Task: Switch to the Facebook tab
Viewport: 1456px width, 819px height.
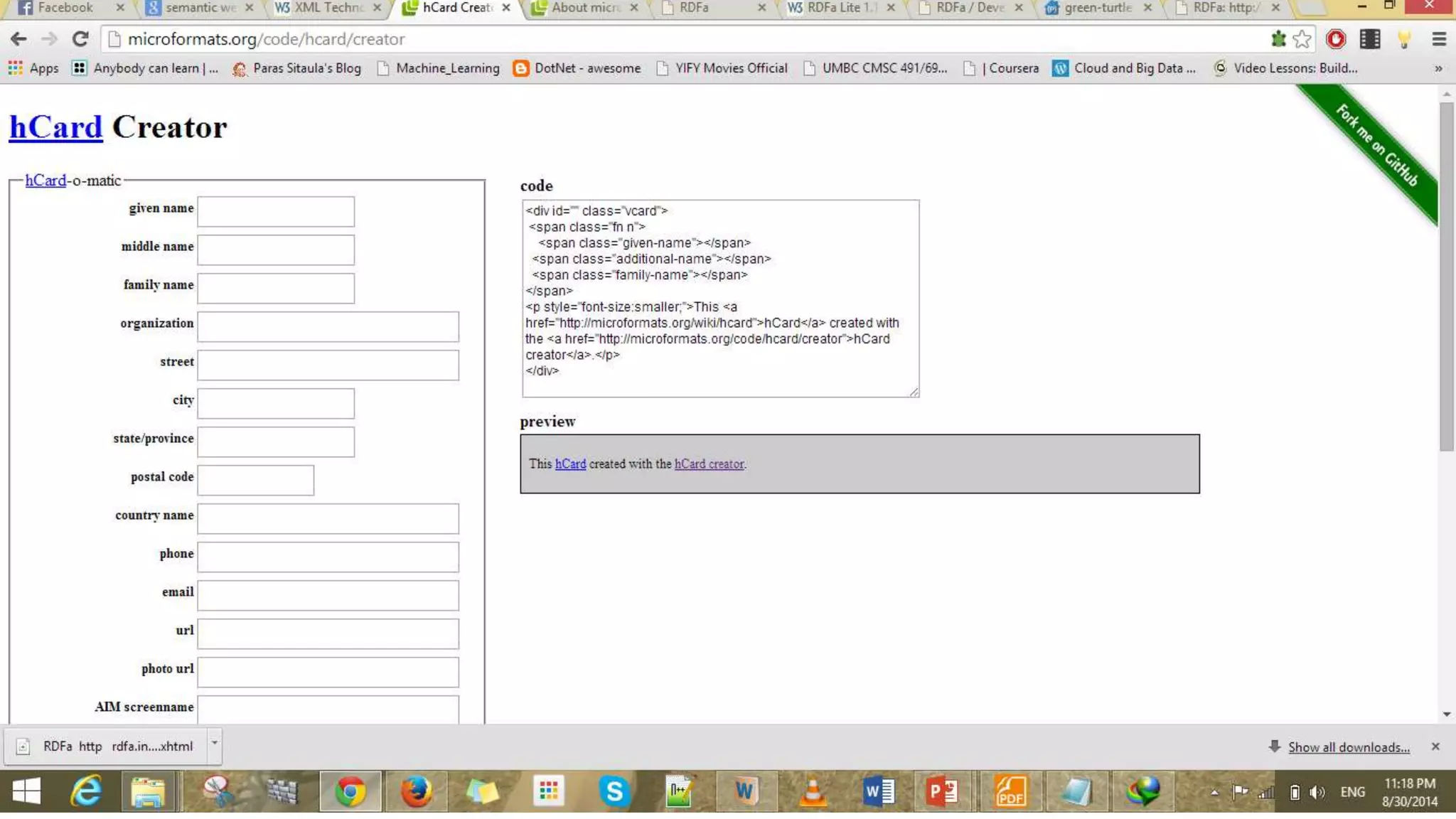Action: coord(64,8)
